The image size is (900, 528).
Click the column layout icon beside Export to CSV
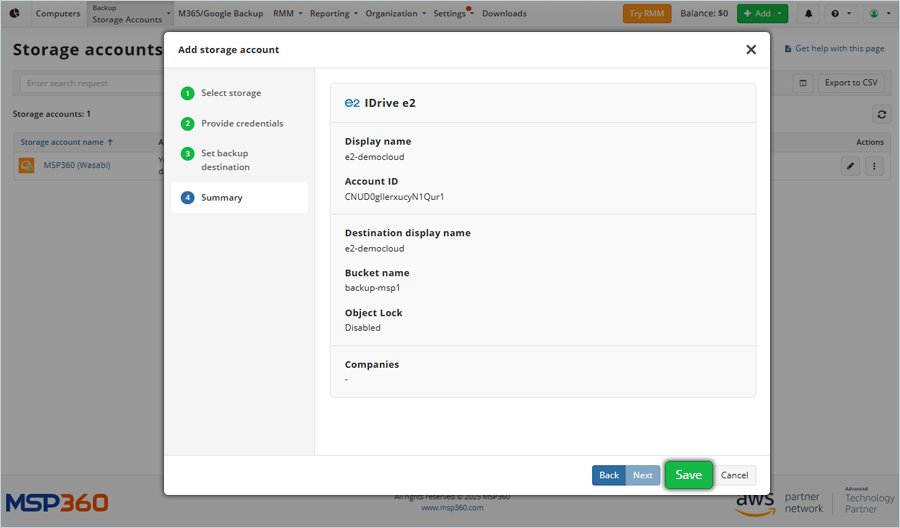point(803,83)
